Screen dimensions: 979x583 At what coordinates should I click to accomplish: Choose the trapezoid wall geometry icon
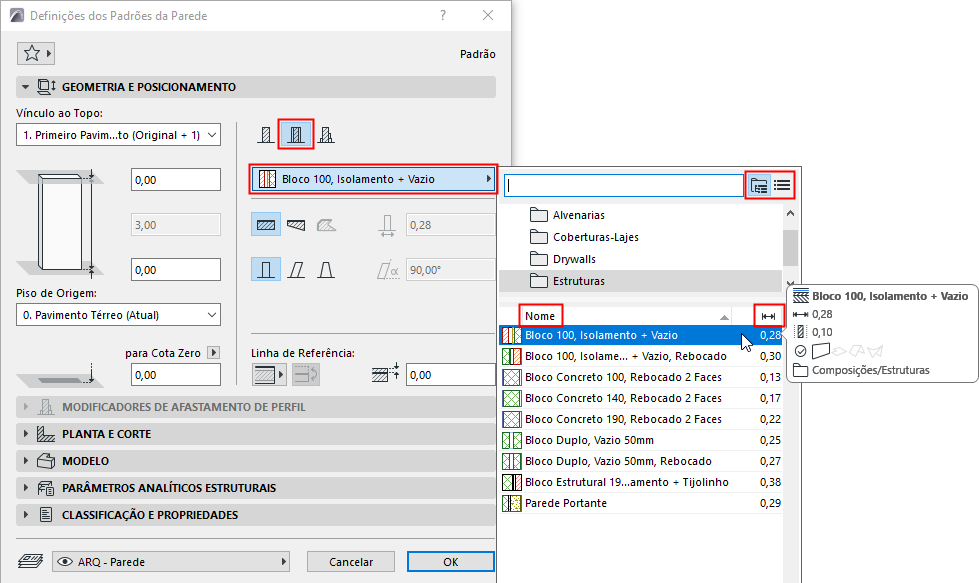[296, 225]
